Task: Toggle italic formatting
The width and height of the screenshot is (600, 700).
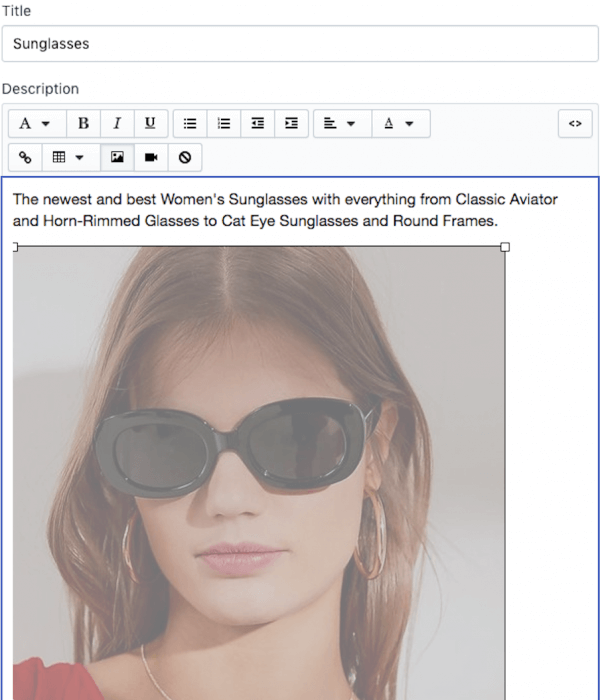Action: tap(116, 124)
